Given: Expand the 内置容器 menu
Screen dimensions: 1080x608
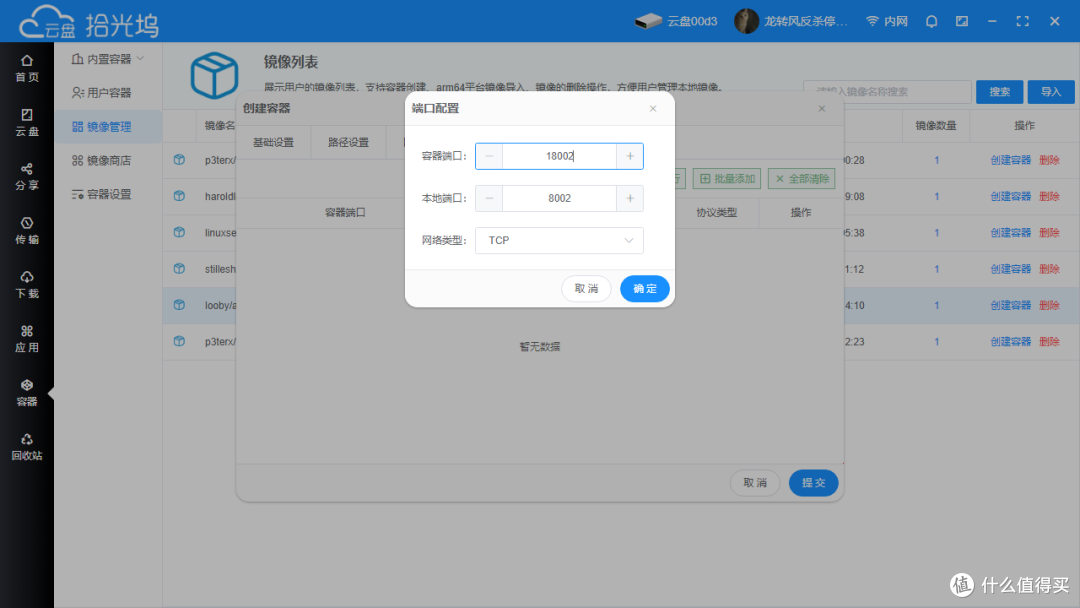Looking at the screenshot, I should (x=108, y=59).
